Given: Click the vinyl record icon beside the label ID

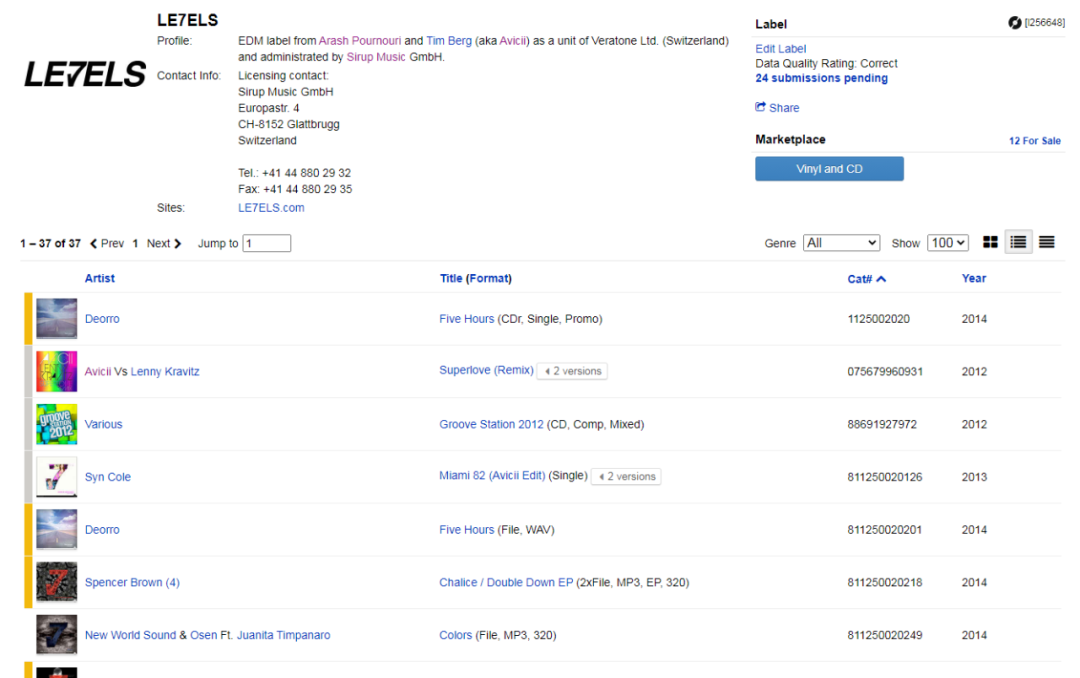Looking at the screenshot, I should tap(1015, 23).
